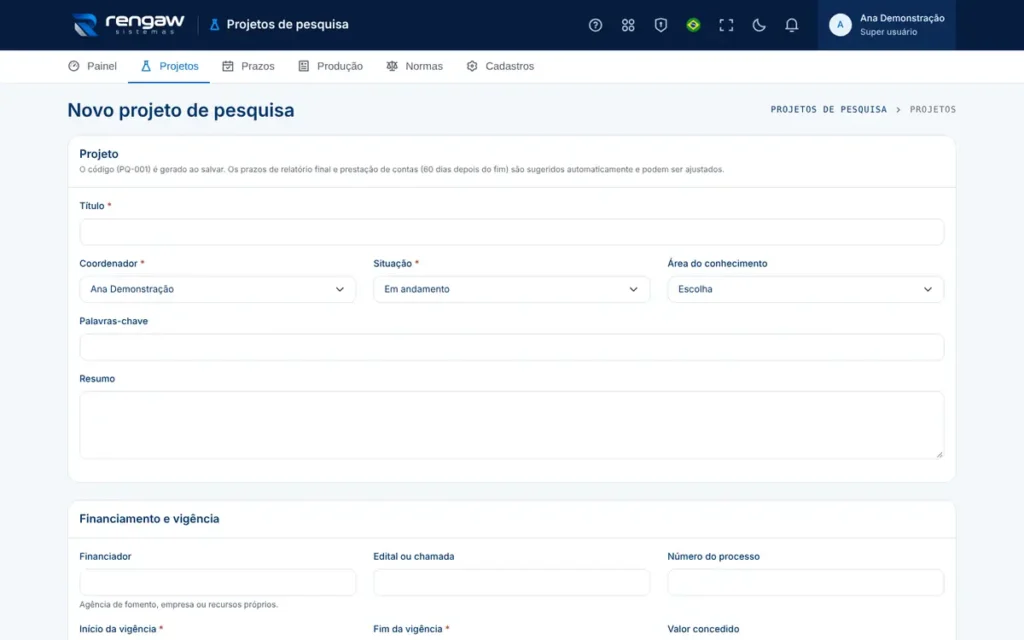Click the flask icon beside Projetos de pesquisa
The height and width of the screenshot is (640, 1024).
point(214,25)
